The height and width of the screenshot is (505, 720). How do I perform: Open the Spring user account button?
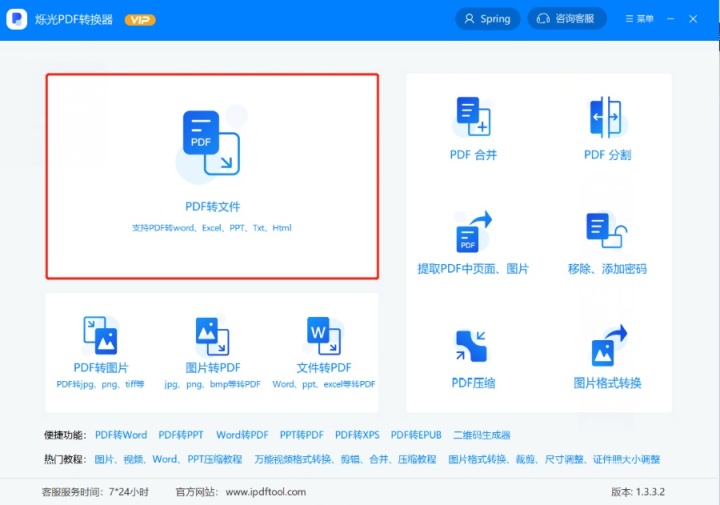tap(488, 19)
